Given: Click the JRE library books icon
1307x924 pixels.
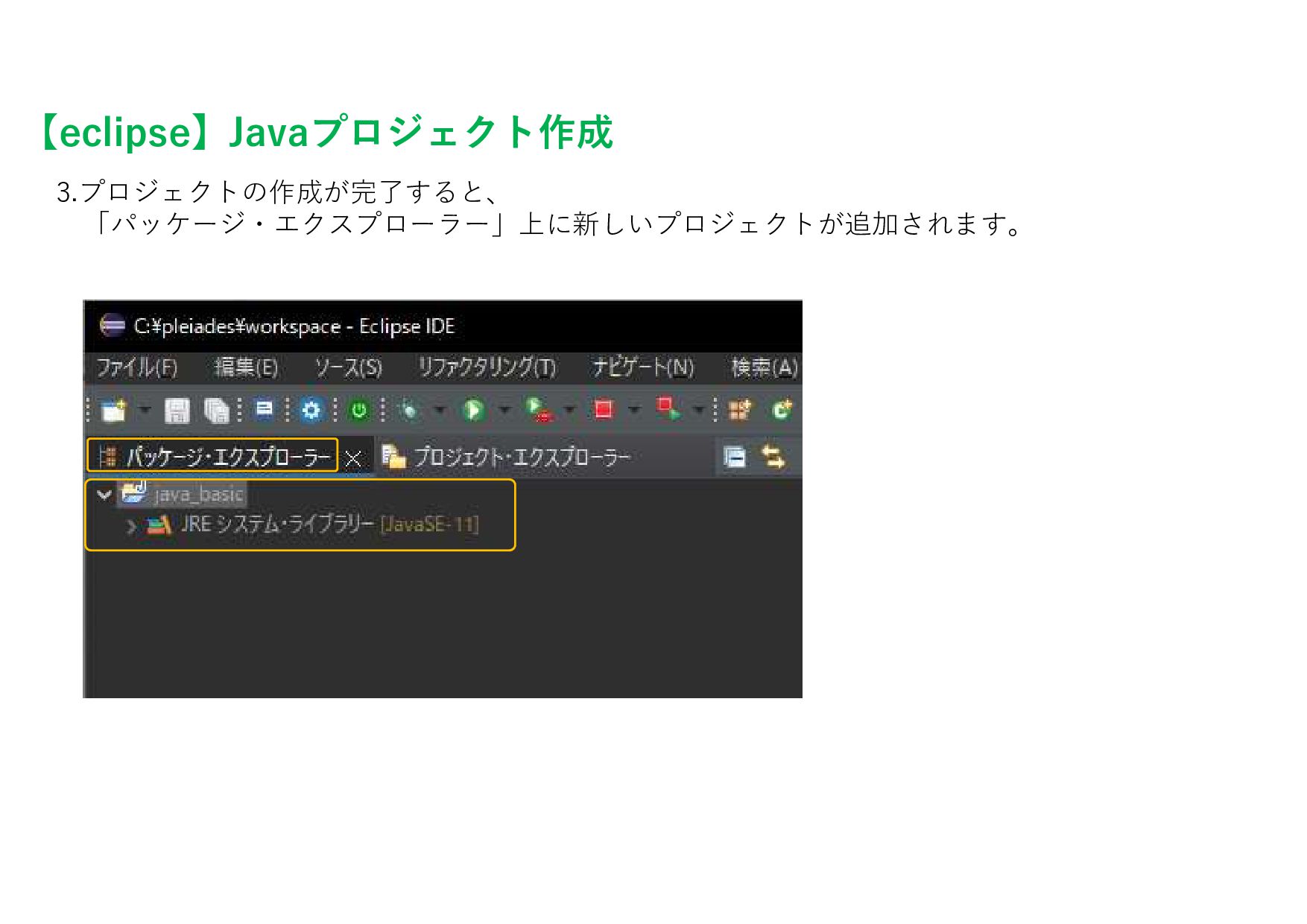Looking at the screenshot, I should 159,526.
